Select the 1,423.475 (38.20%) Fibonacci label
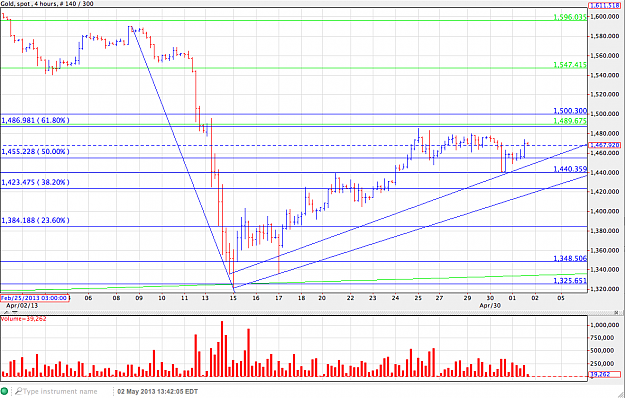The width and height of the screenshot is (625, 398). point(35,182)
